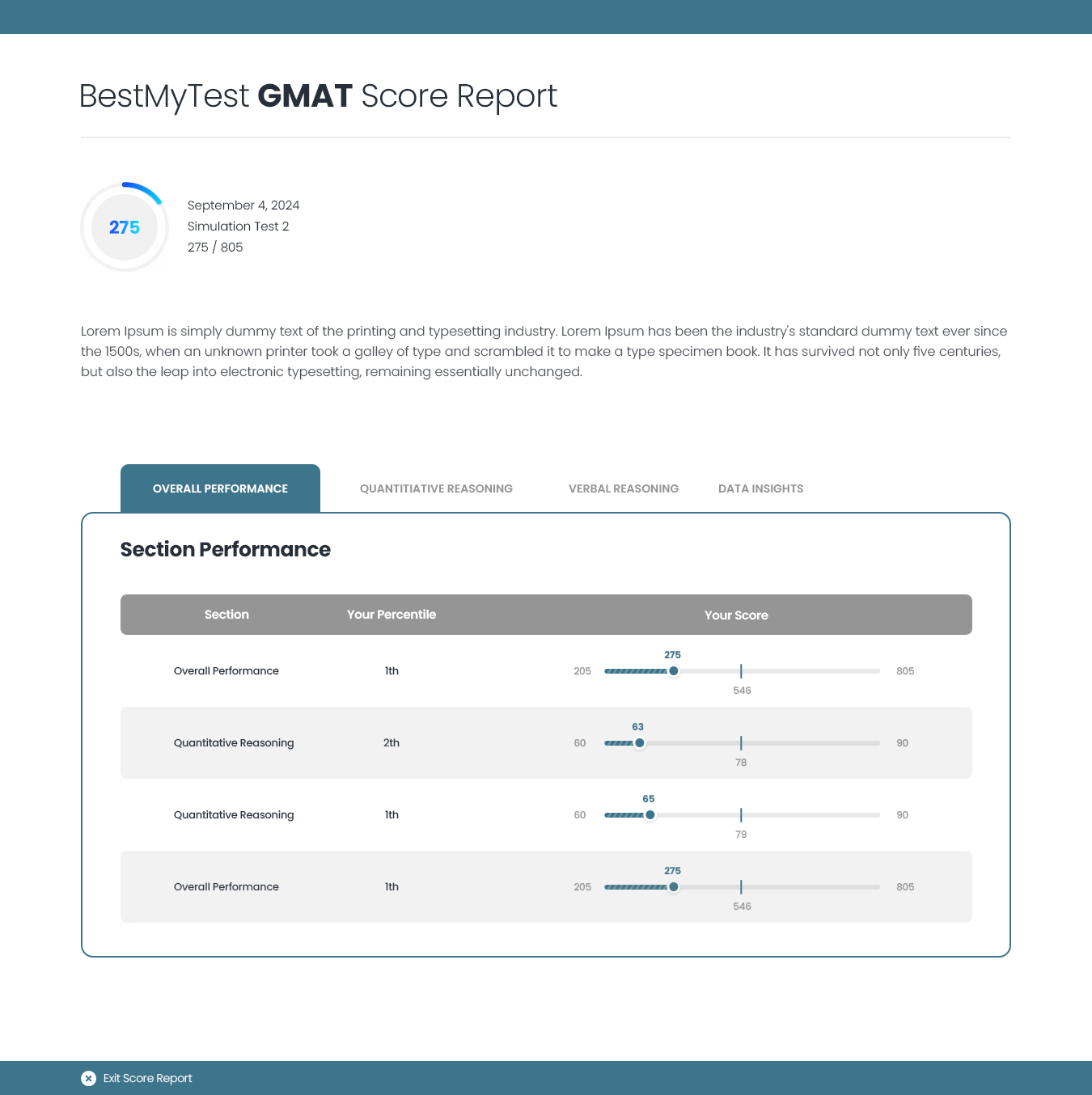Click the 'Your Score' column header
Screen dimensions: 1092x1095
point(736,615)
